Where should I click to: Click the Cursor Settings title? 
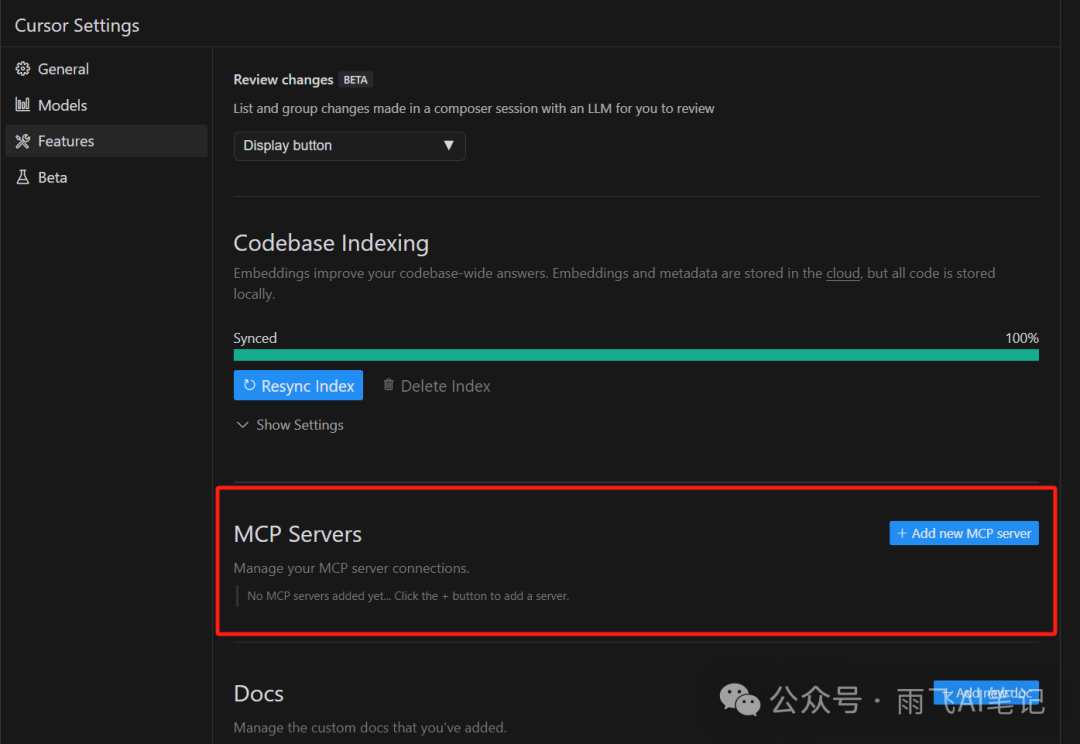pyautogui.click(x=77, y=25)
